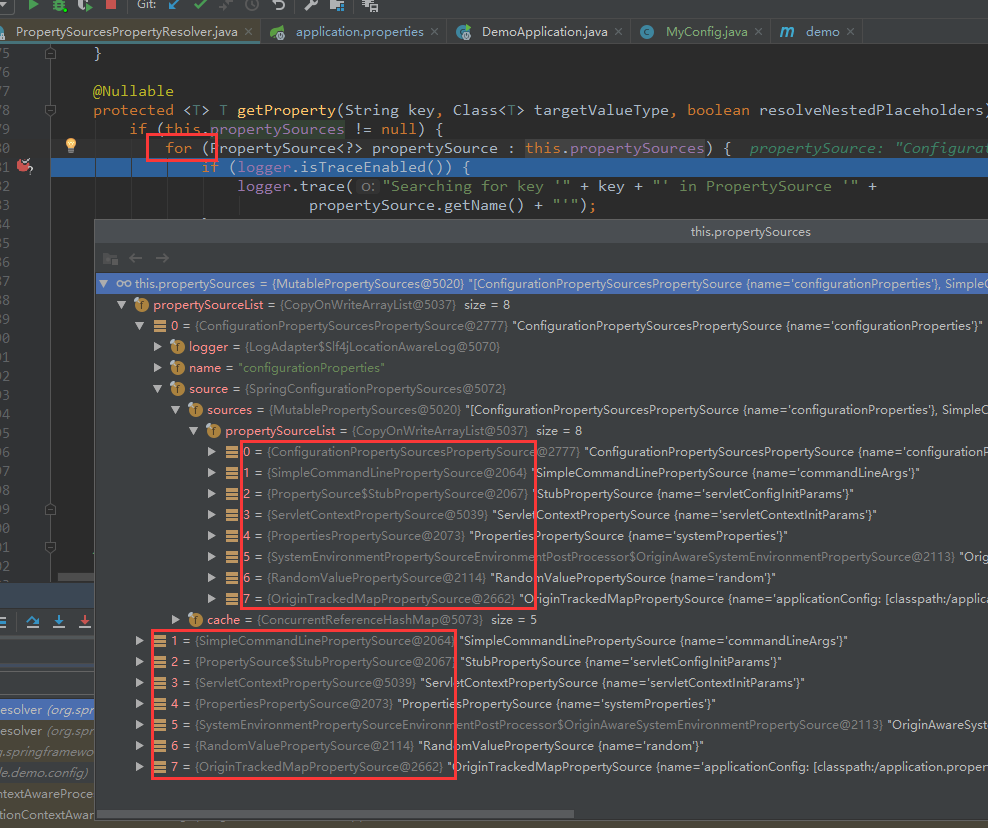The width and height of the screenshot is (988, 828).
Task: Collapse the top propertySourceList size 8 node
Action: tap(122, 305)
